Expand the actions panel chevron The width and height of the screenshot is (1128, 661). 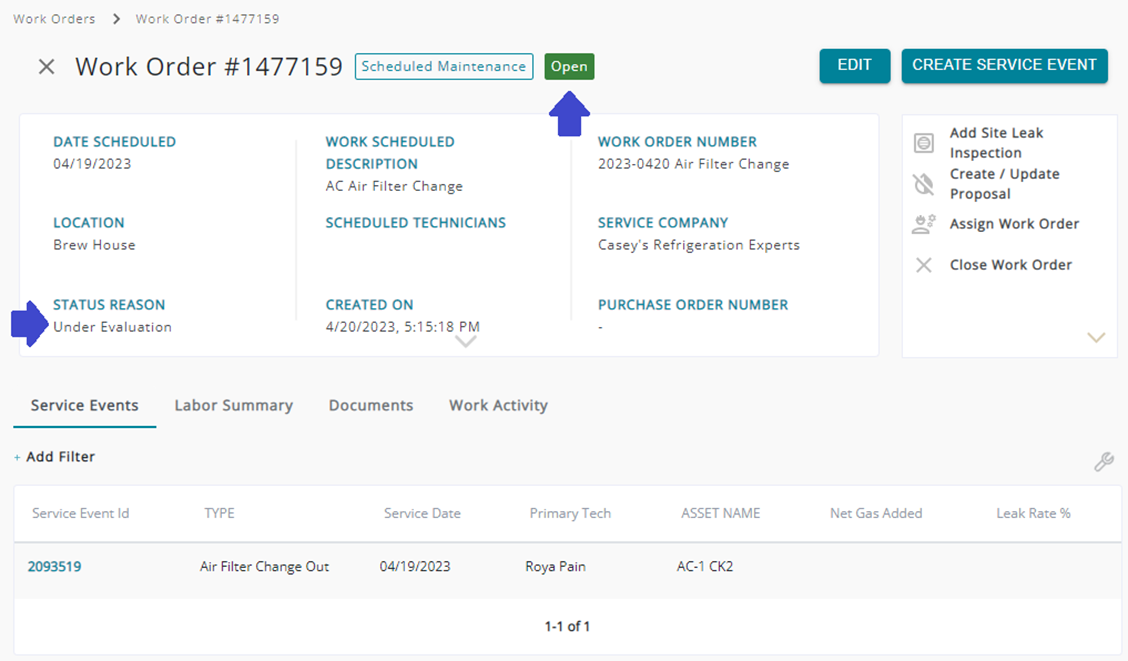coord(1096,337)
